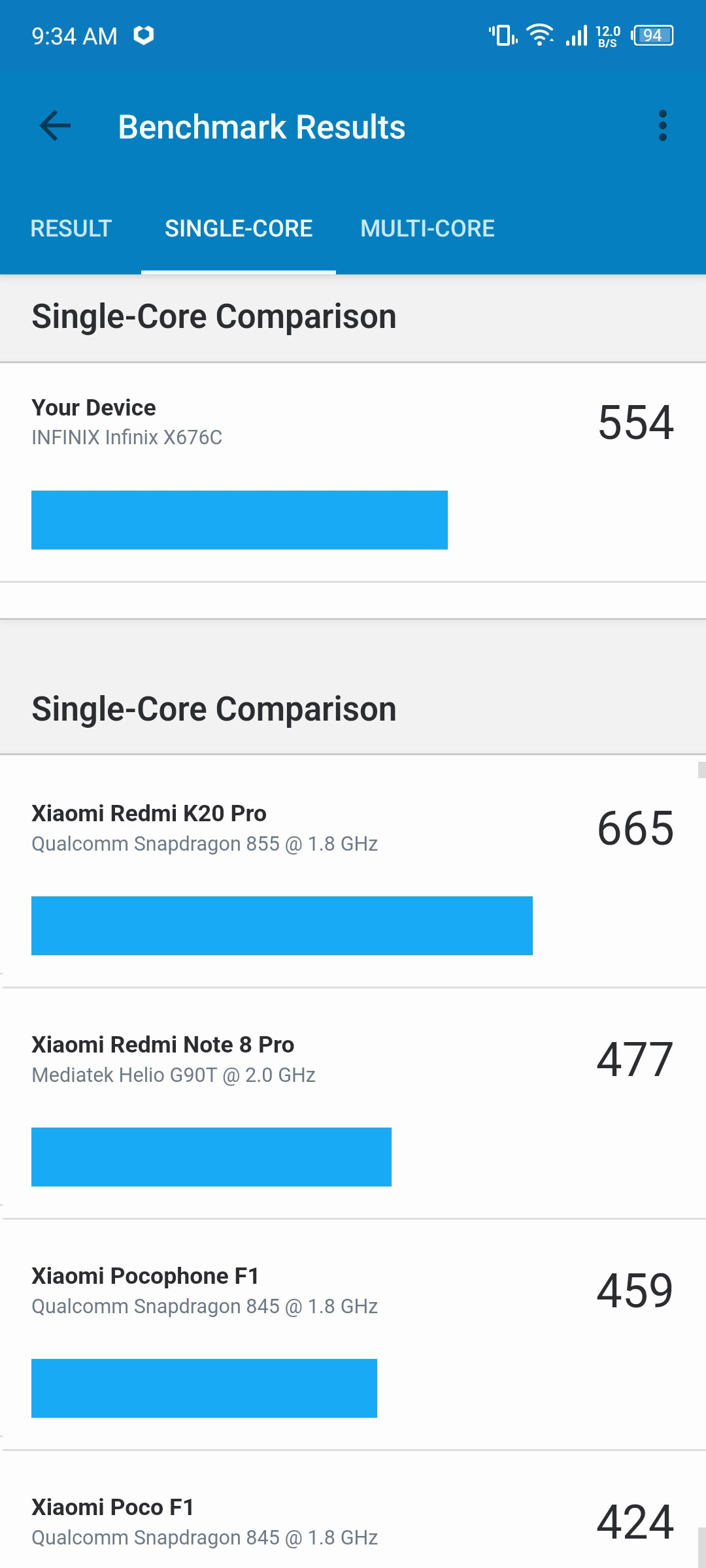The height and width of the screenshot is (1568, 706).
Task: Tap the Wi-Fi status icon
Action: pyautogui.click(x=540, y=35)
